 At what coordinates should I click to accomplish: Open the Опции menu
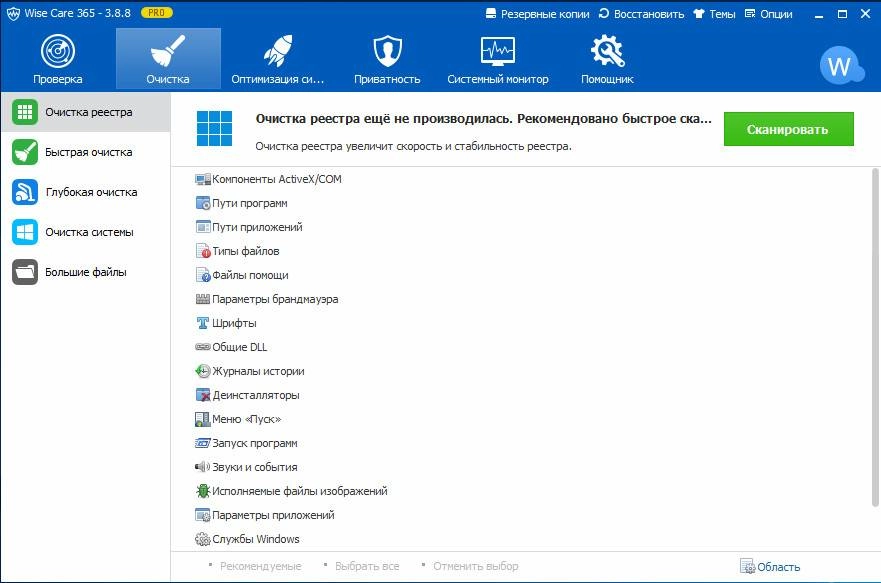[x=769, y=14]
